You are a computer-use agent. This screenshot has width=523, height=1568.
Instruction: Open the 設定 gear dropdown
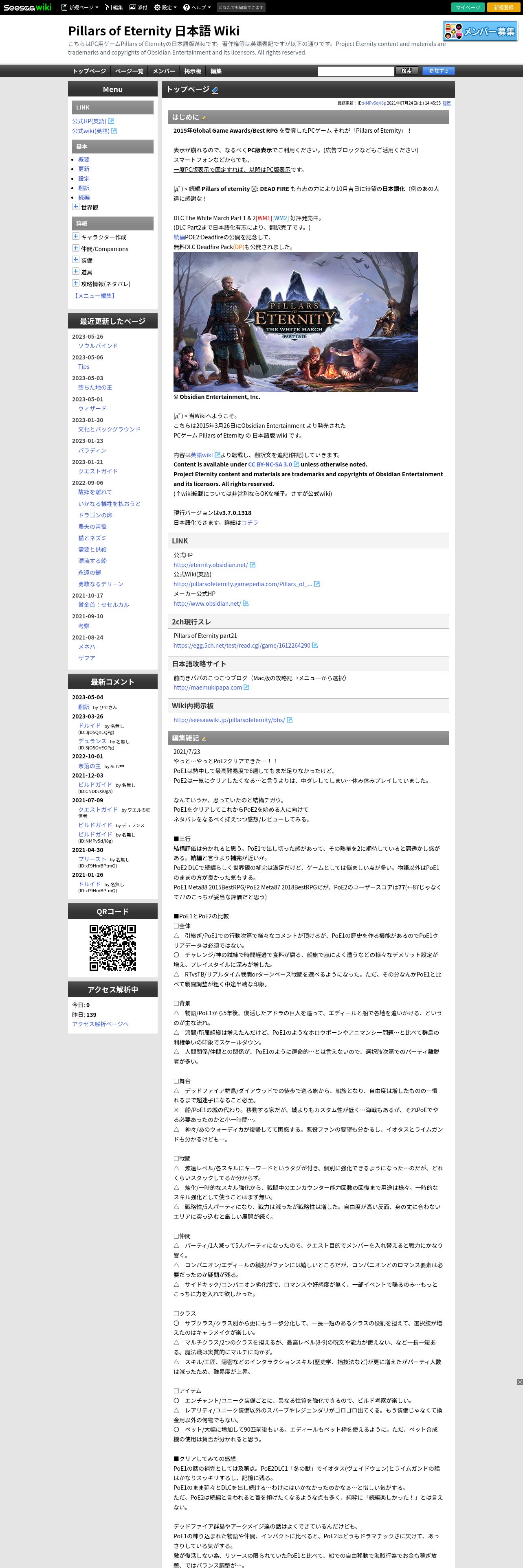click(165, 7)
